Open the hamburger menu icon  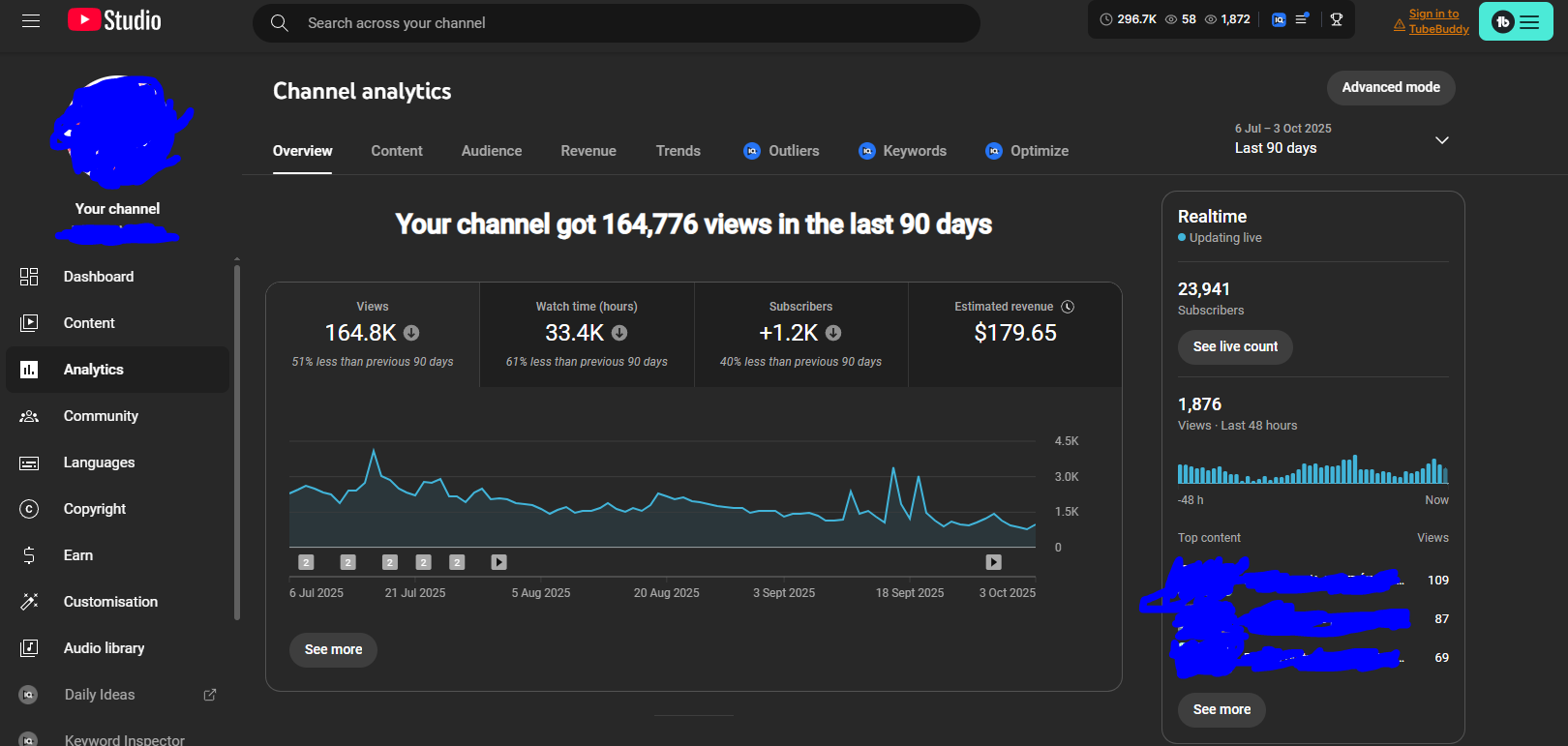(x=31, y=20)
